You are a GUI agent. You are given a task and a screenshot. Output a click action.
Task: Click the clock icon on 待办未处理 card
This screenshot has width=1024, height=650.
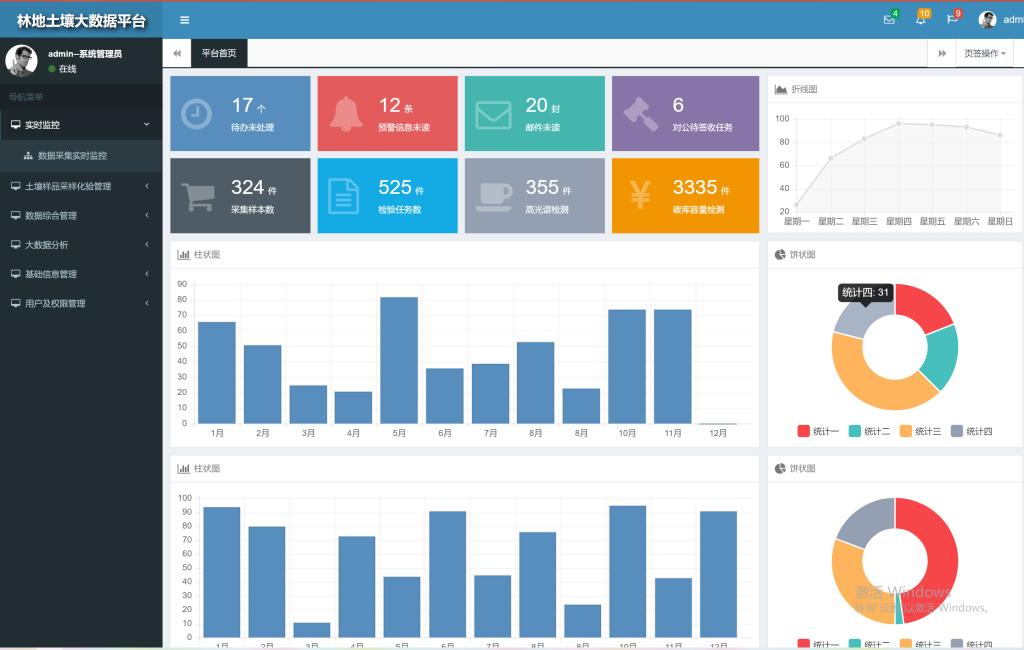(x=196, y=114)
